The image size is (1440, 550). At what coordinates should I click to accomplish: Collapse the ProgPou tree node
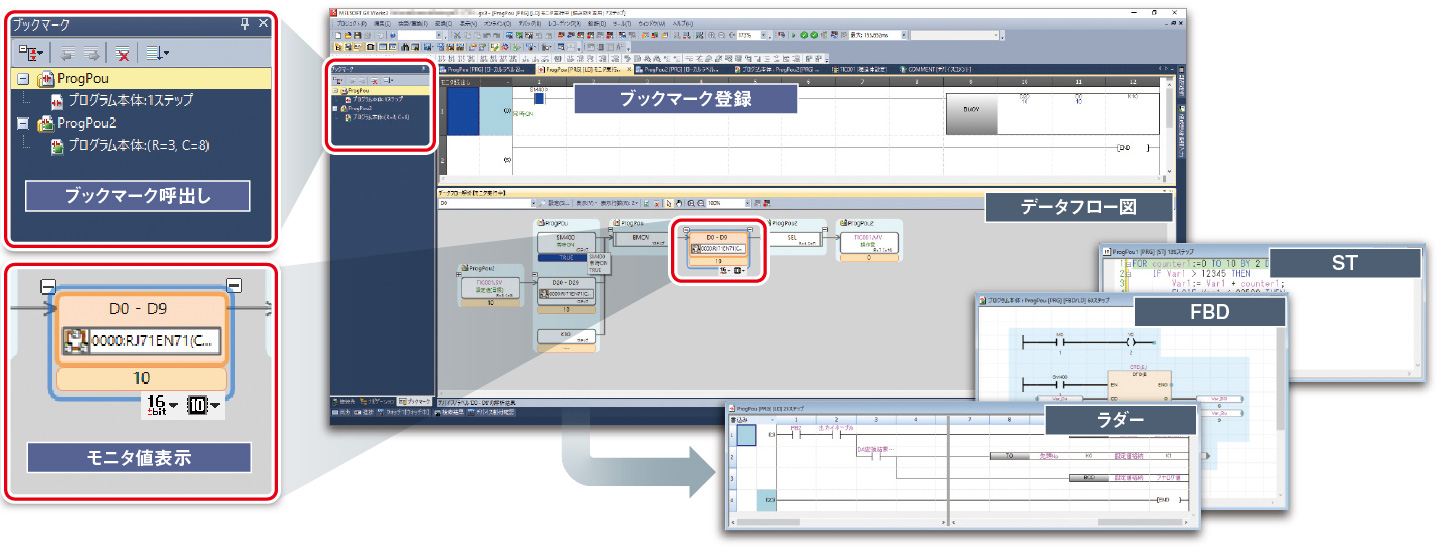click(x=22, y=79)
